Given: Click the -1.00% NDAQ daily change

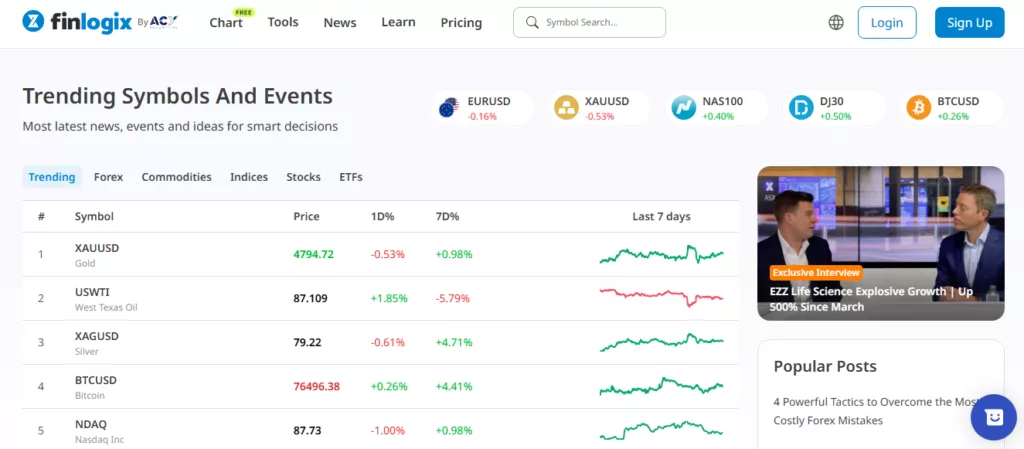Looking at the screenshot, I should (387, 431).
